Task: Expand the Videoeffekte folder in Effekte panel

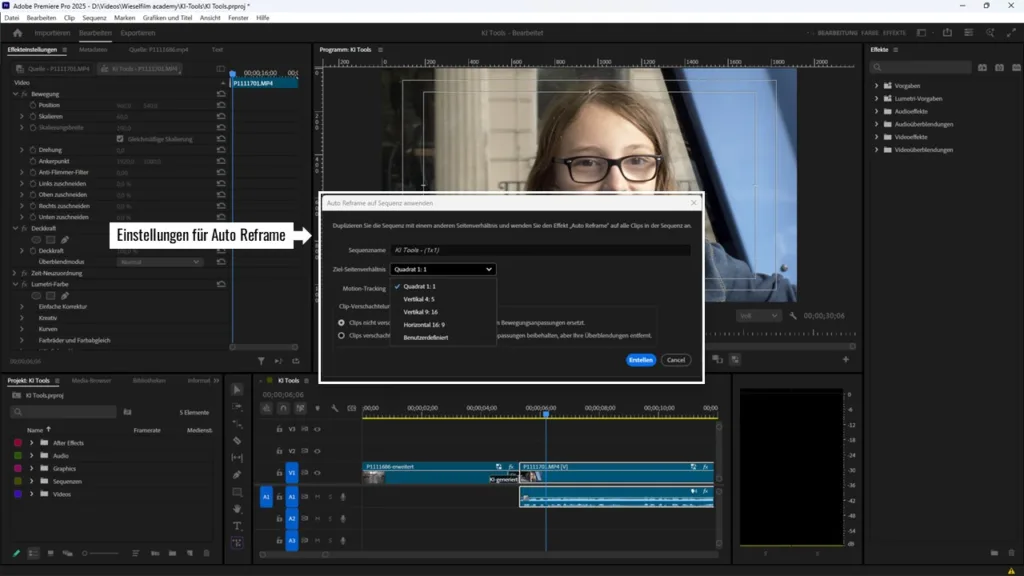Action: (x=876, y=137)
